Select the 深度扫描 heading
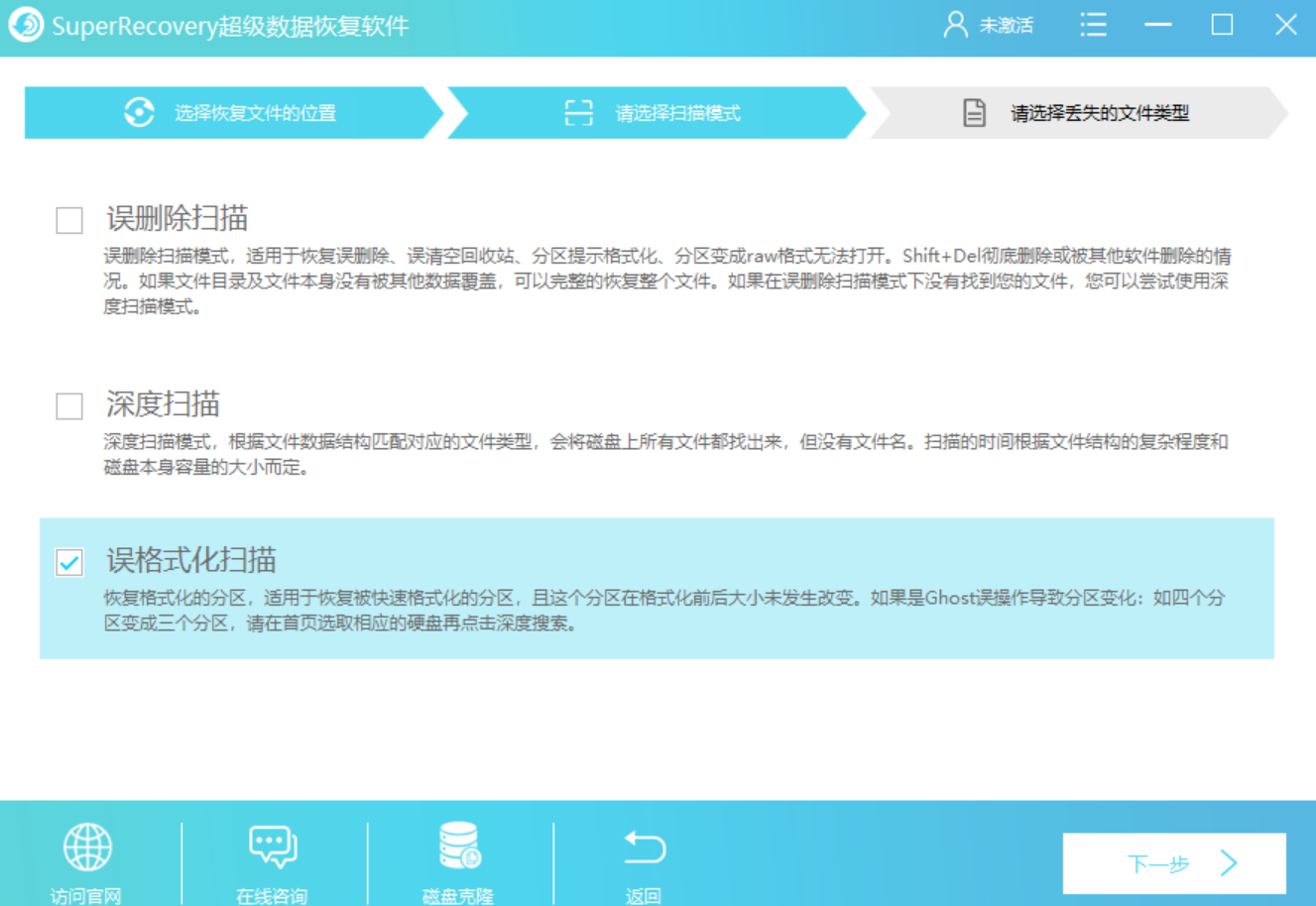This screenshot has height=906, width=1316. pyautogui.click(x=163, y=403)
